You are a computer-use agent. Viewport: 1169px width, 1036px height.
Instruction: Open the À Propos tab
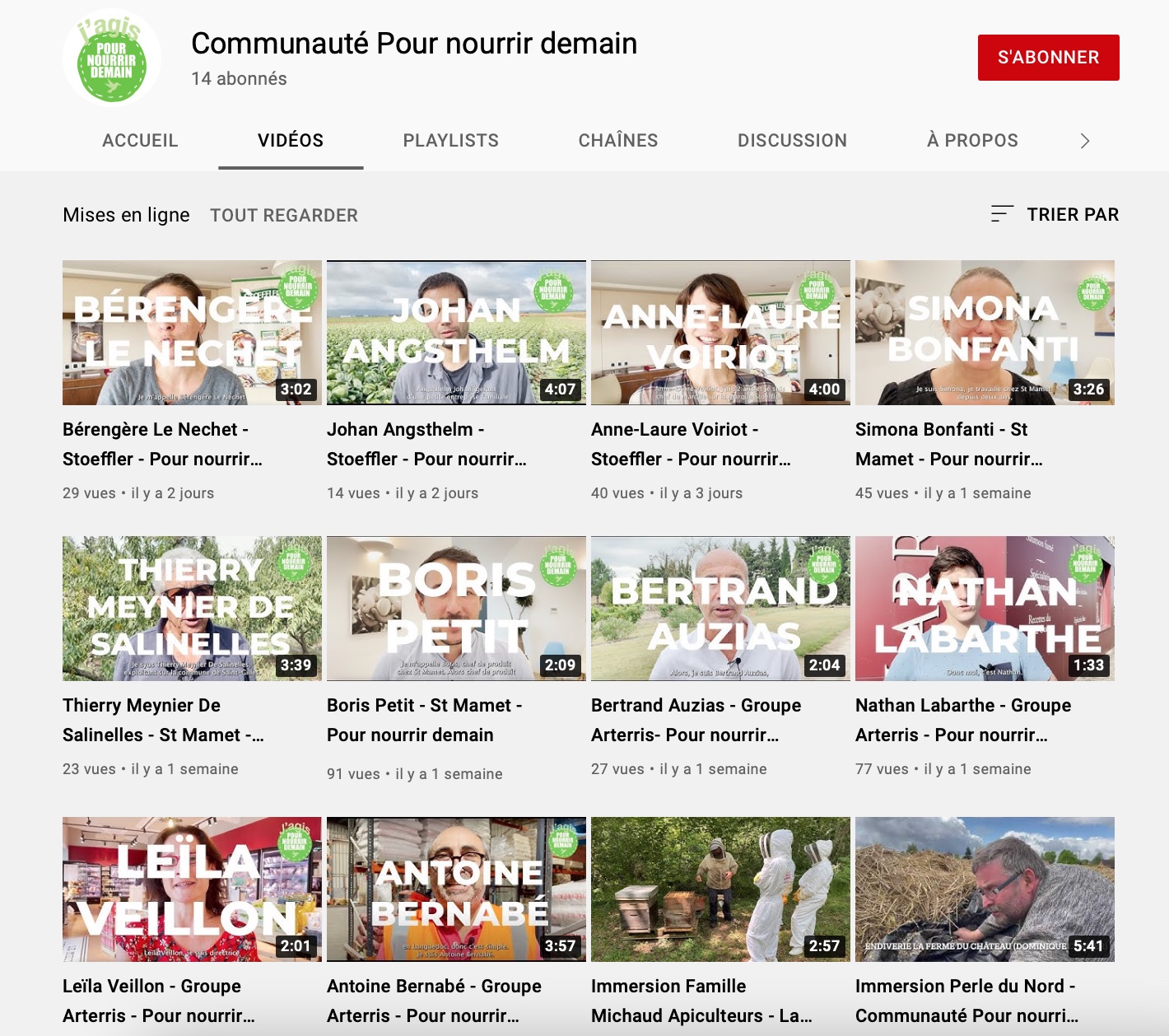(972, 141)
